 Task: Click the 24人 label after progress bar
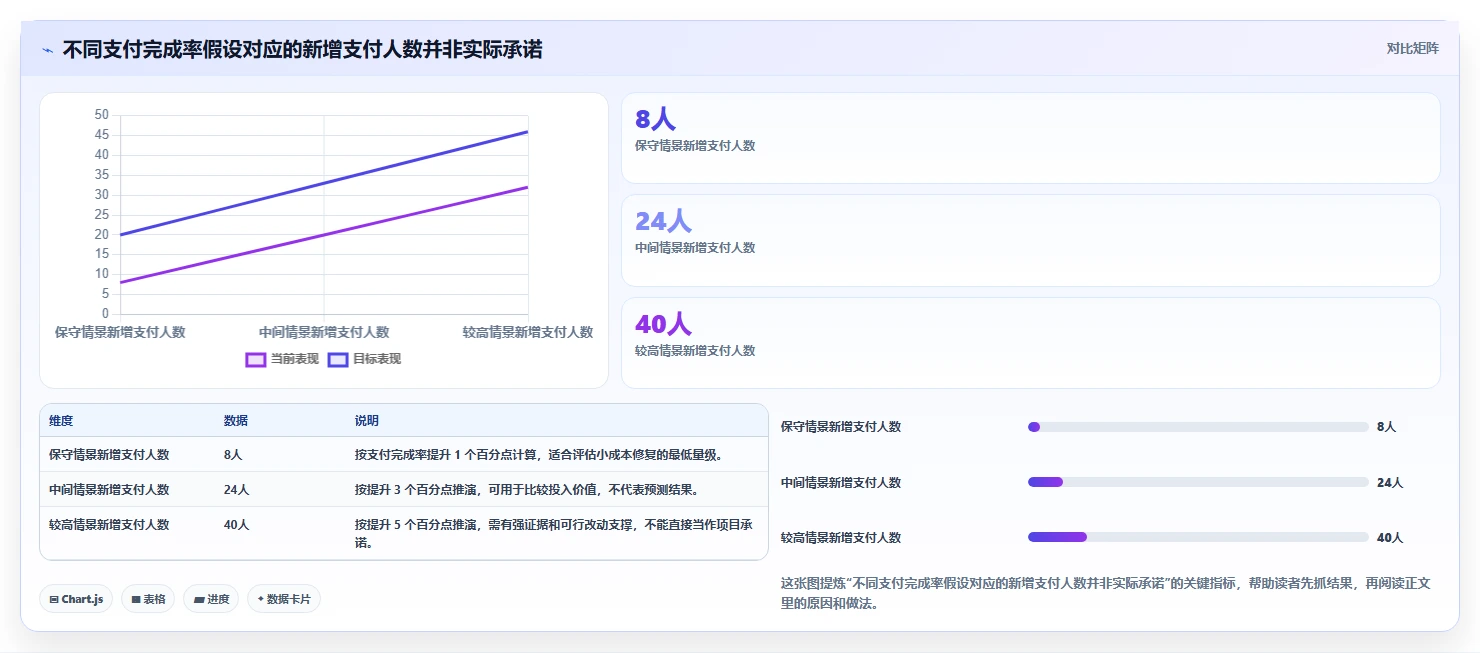(x=1390, y=482)
